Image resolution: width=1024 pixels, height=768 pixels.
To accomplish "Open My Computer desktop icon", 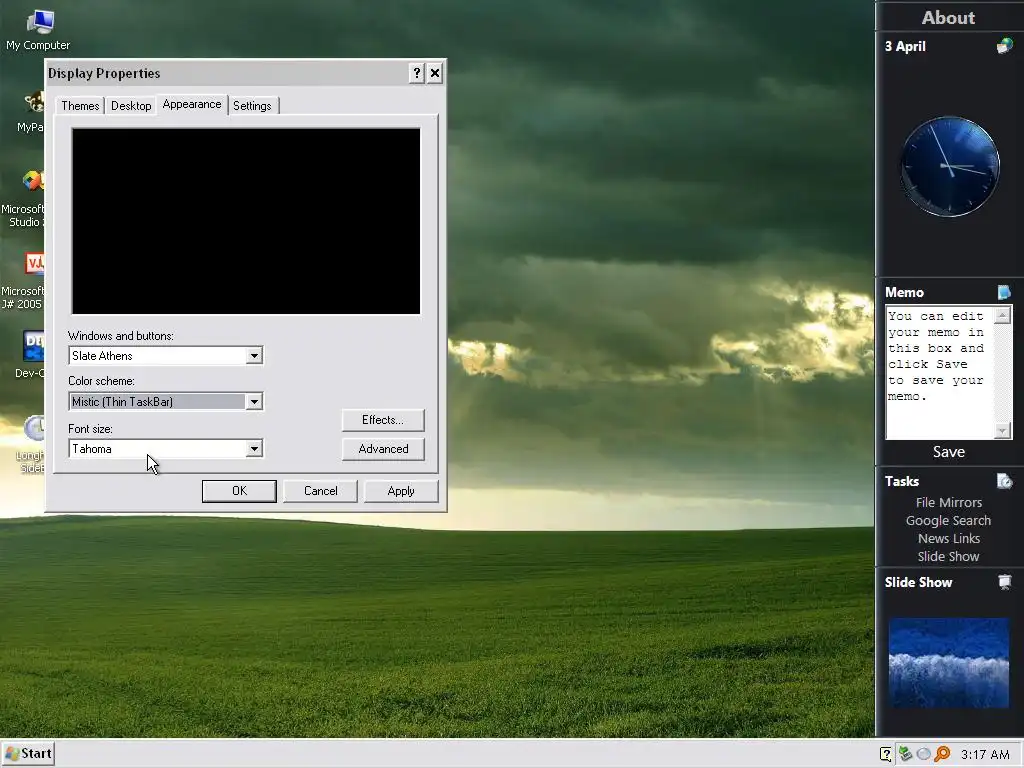I will (x=39, y=30).
